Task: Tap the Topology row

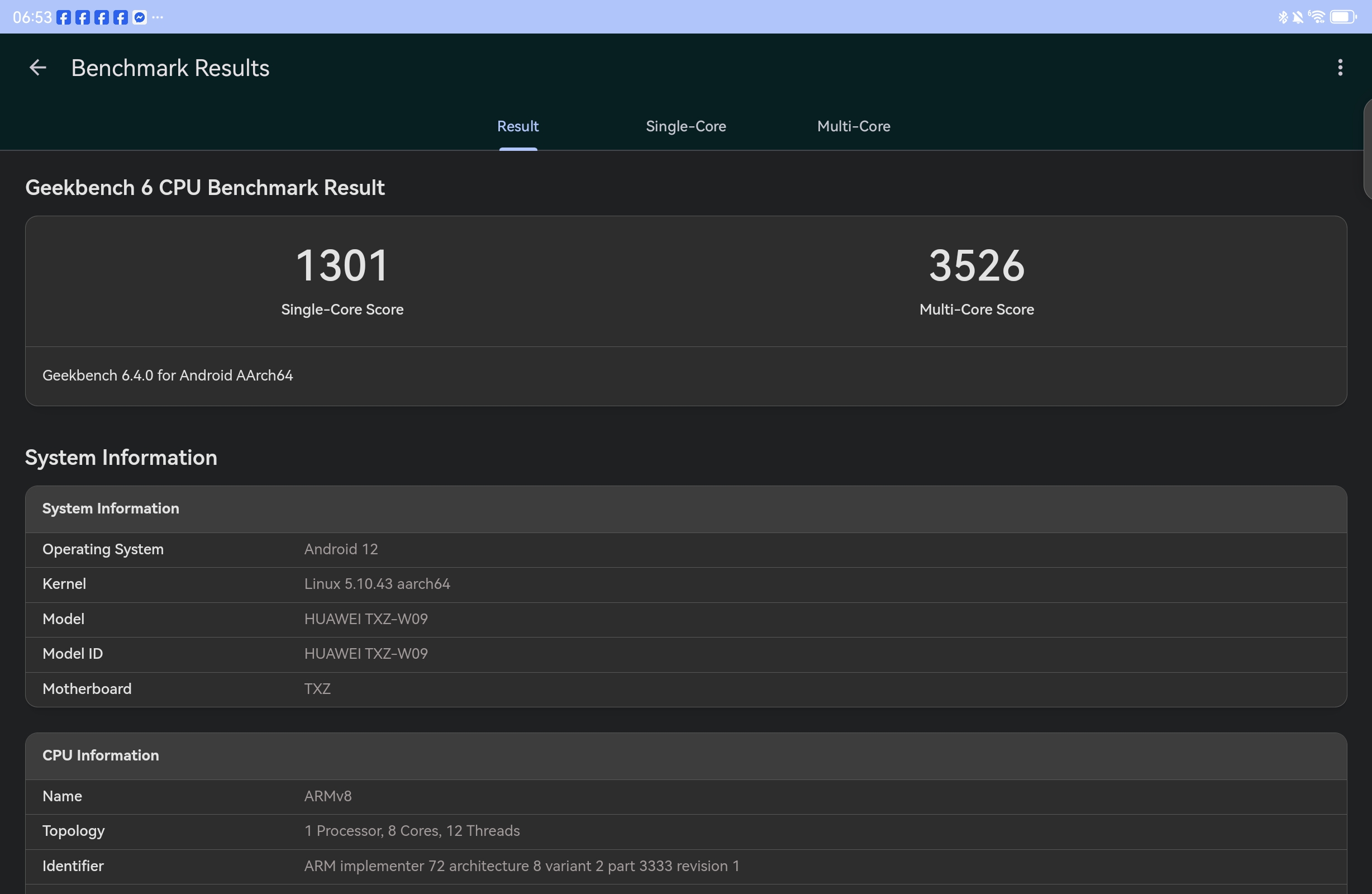Action: tap(685, 830)
